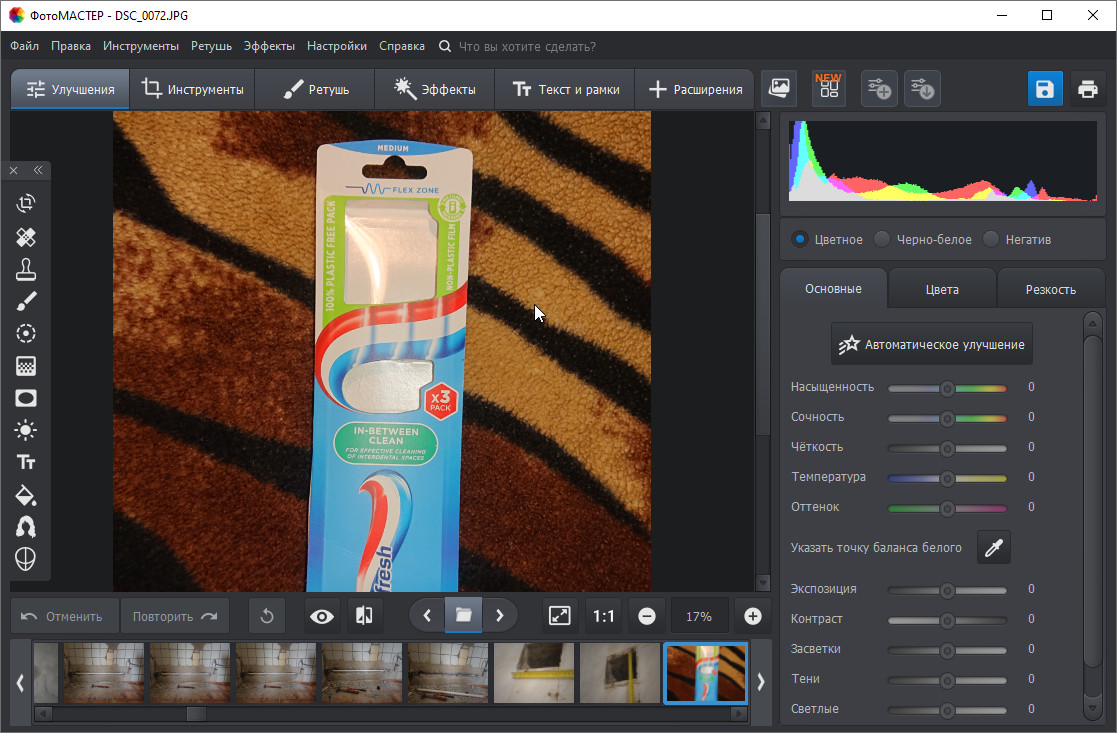This screenshot has width=1117, height=733.
Task: Open the Инструменты menu in menu bar
Action: (x=141, y=46)
